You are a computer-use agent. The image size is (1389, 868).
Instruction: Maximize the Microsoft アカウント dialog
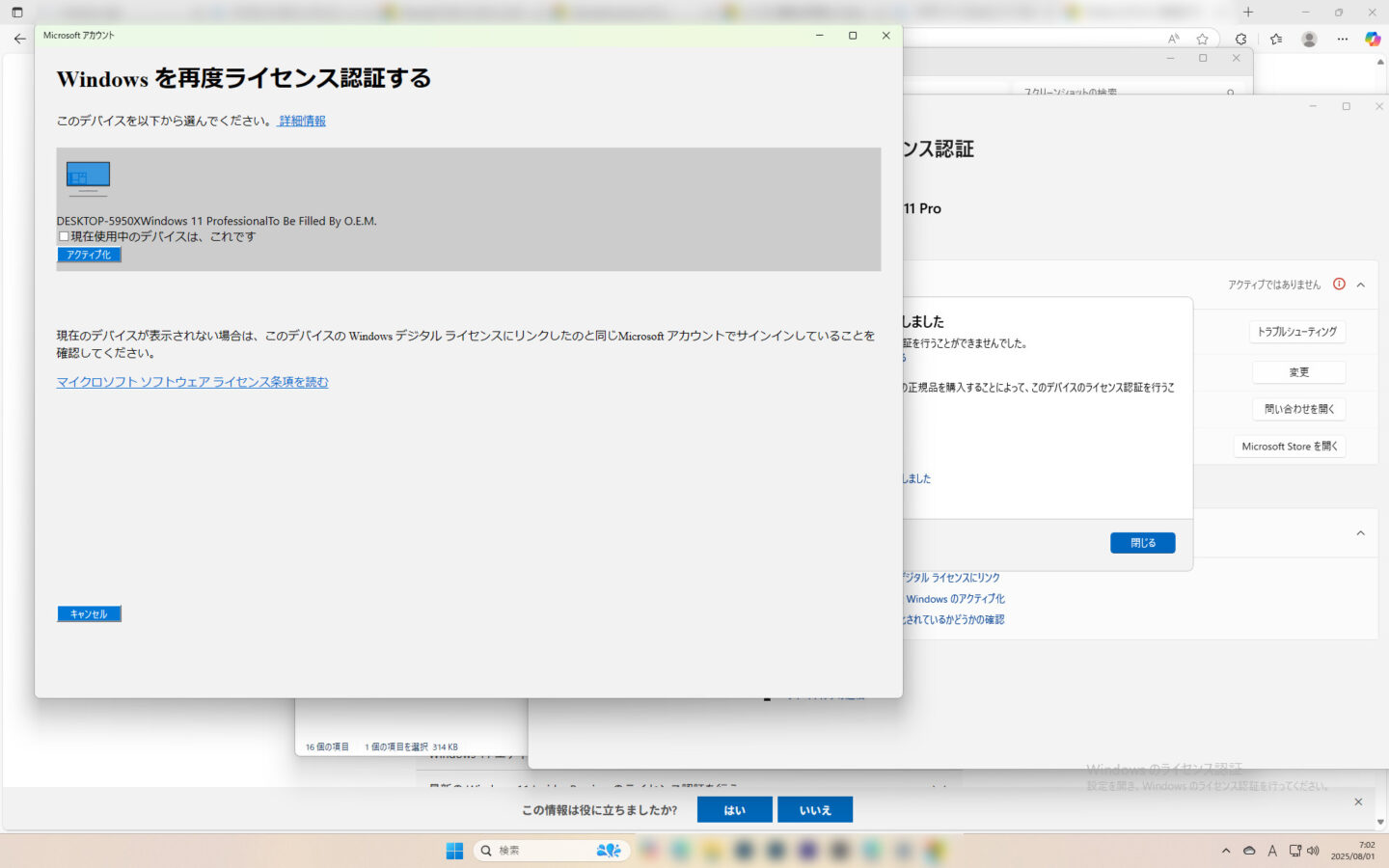[853, 36]
